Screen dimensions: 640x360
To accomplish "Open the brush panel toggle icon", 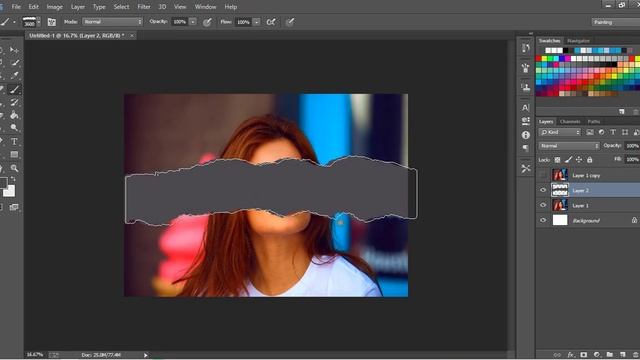I will (52, 22).
